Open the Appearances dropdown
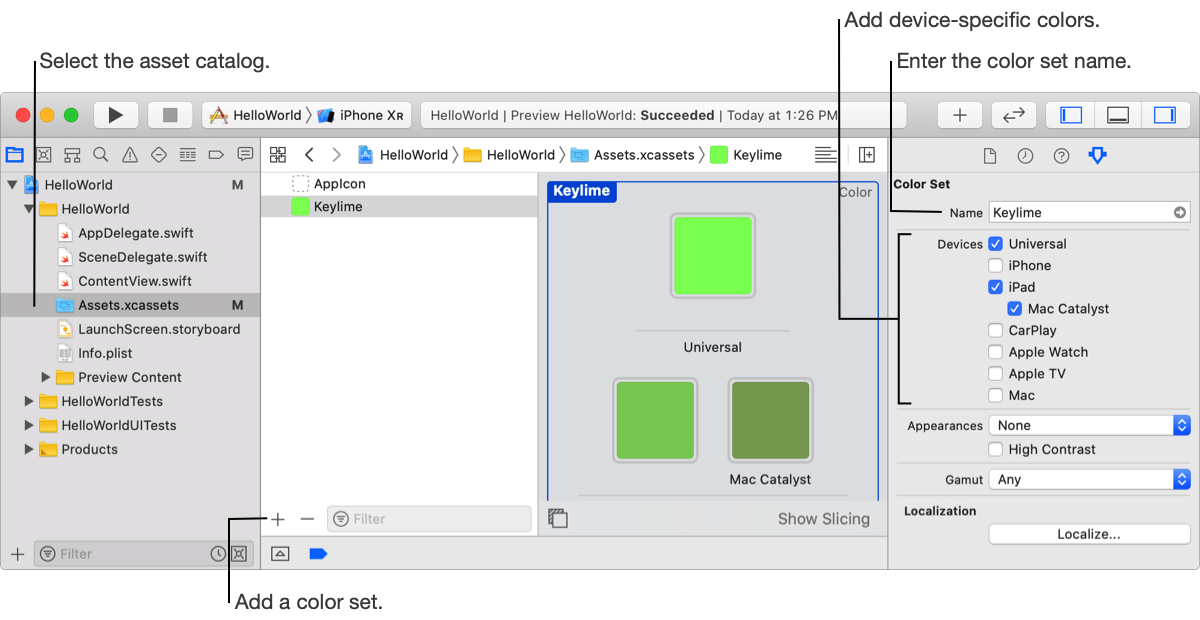This screenshot has height=620, width=1200. [1089, 425]
